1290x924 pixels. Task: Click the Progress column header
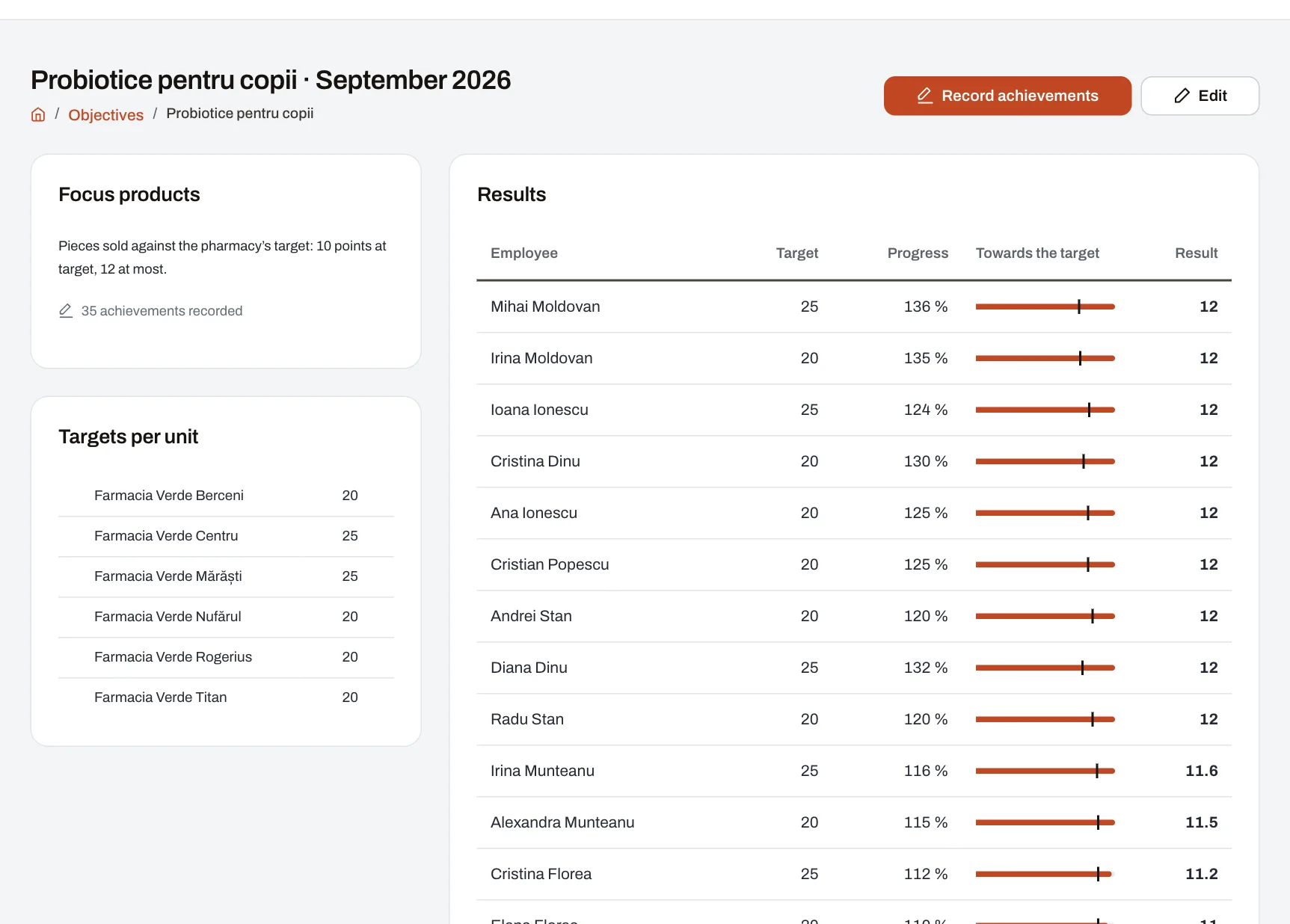pos(918,253)
